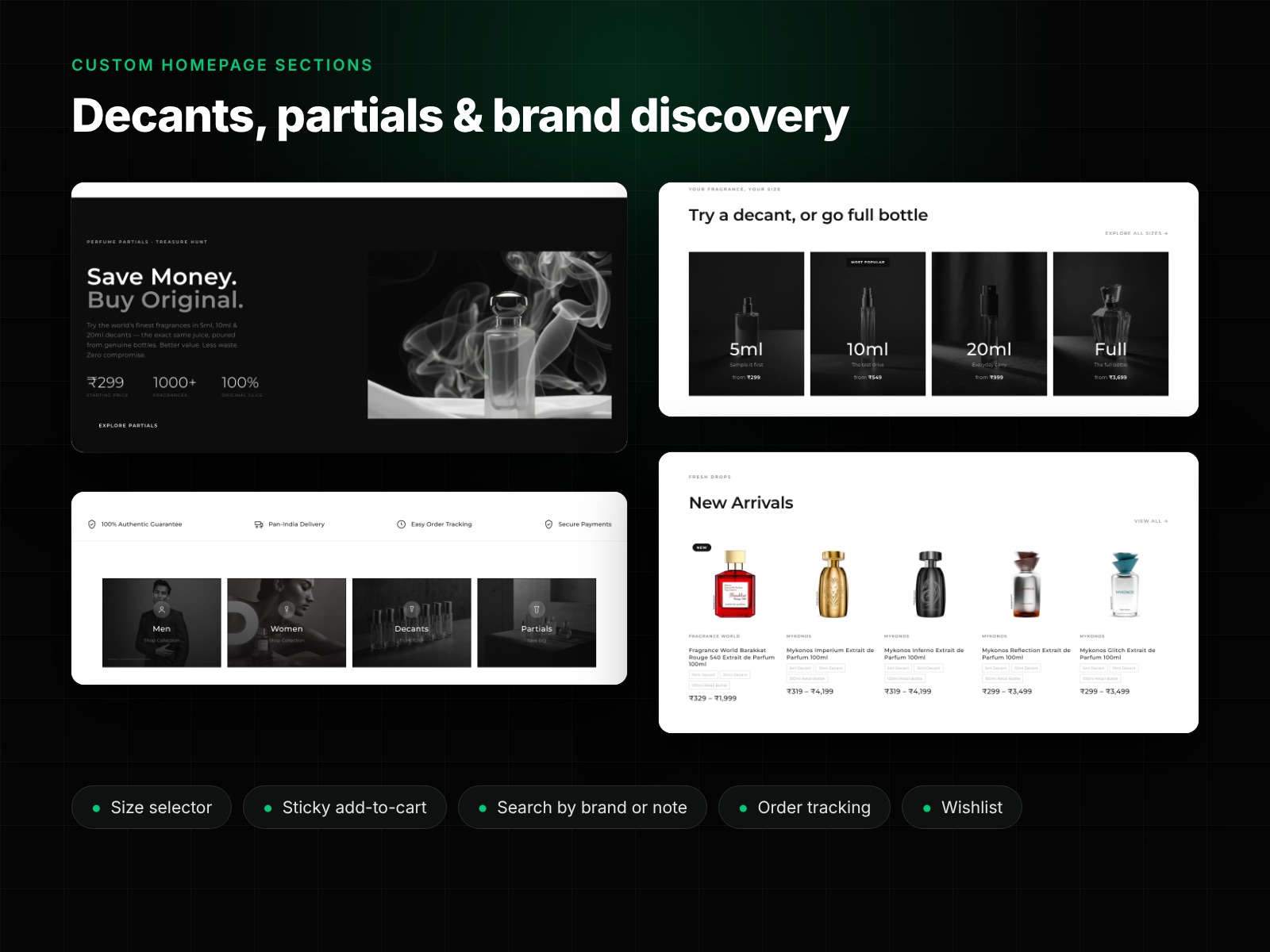Open the blue-cap Mykonos Glitch bottle image

point(1125,584)
